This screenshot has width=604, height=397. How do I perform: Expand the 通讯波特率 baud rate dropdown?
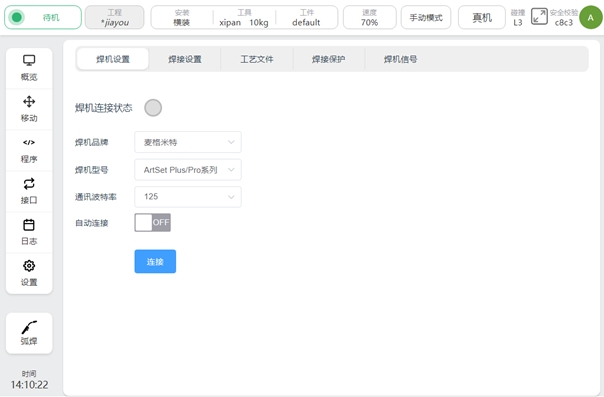188,197
